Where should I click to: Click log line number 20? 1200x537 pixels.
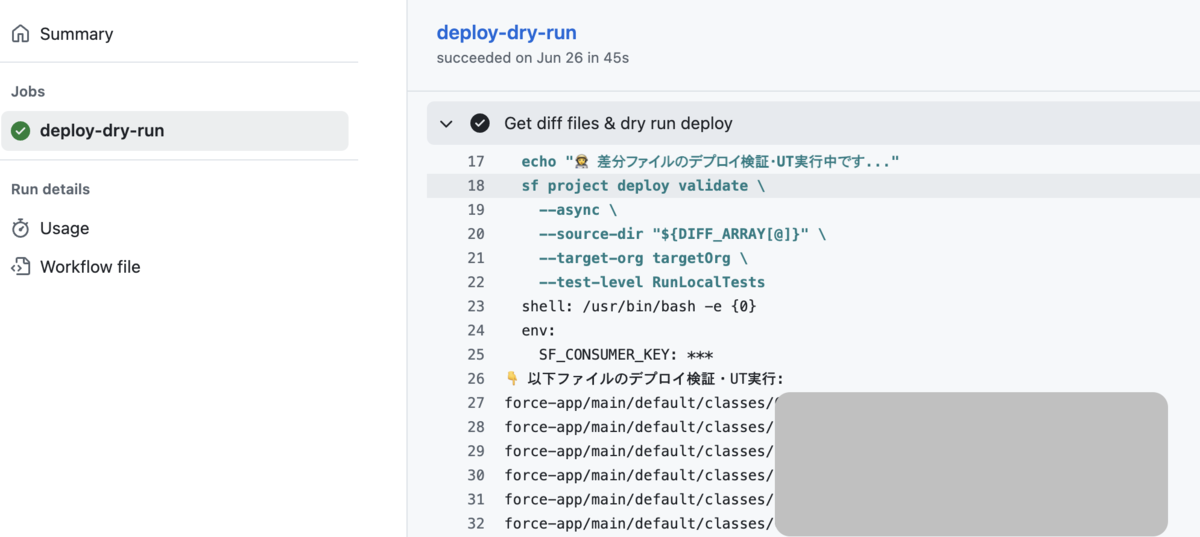click(476, 233)
